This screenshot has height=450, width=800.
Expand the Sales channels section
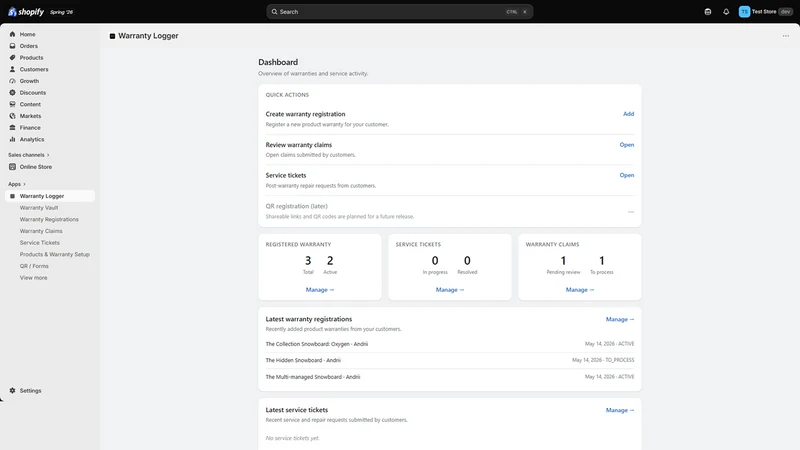[x=29, y=155]
